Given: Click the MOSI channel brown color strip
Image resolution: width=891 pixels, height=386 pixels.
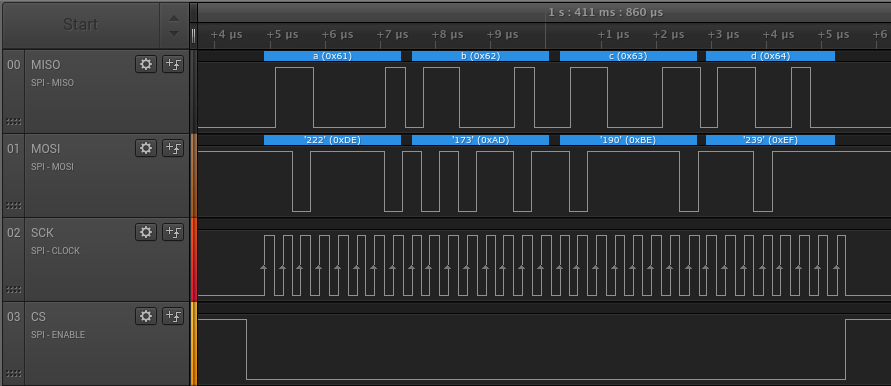Looking at the screenshot, I should point(194,176).
